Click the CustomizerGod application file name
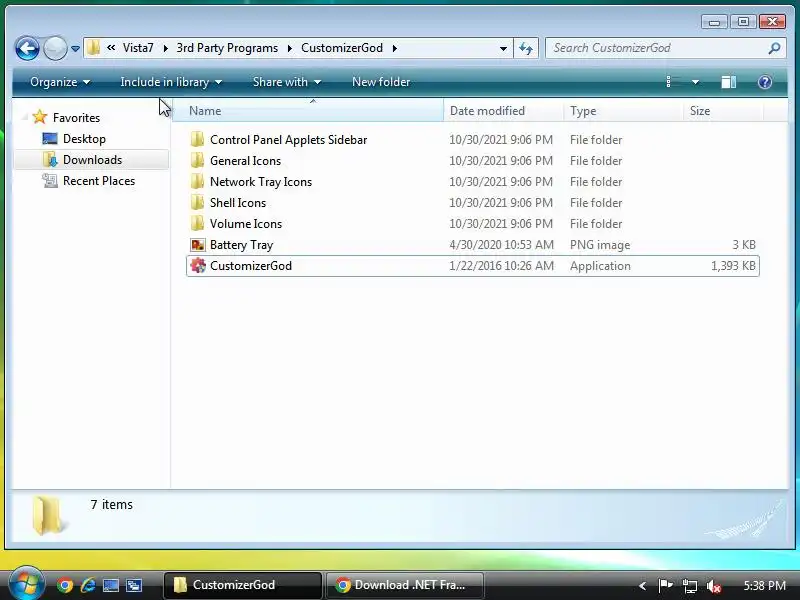Viewport: 800px width, 600px height. pyautogui.click(x=251, y=266)
